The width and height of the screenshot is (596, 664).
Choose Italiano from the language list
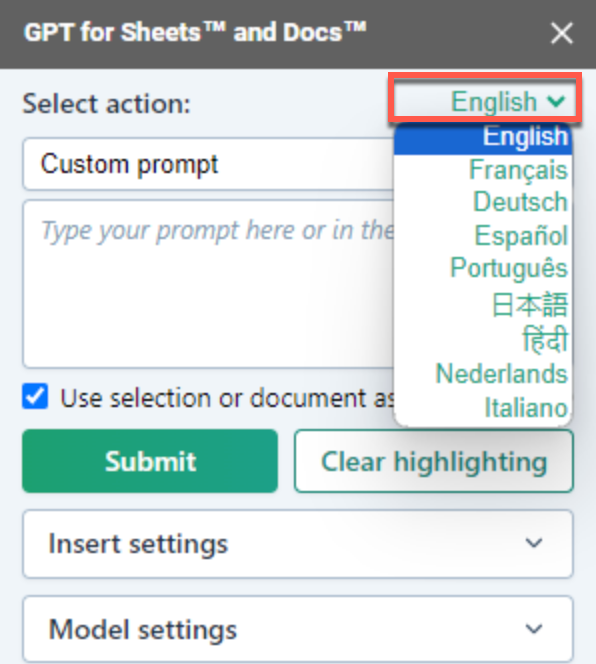point(483,408)
